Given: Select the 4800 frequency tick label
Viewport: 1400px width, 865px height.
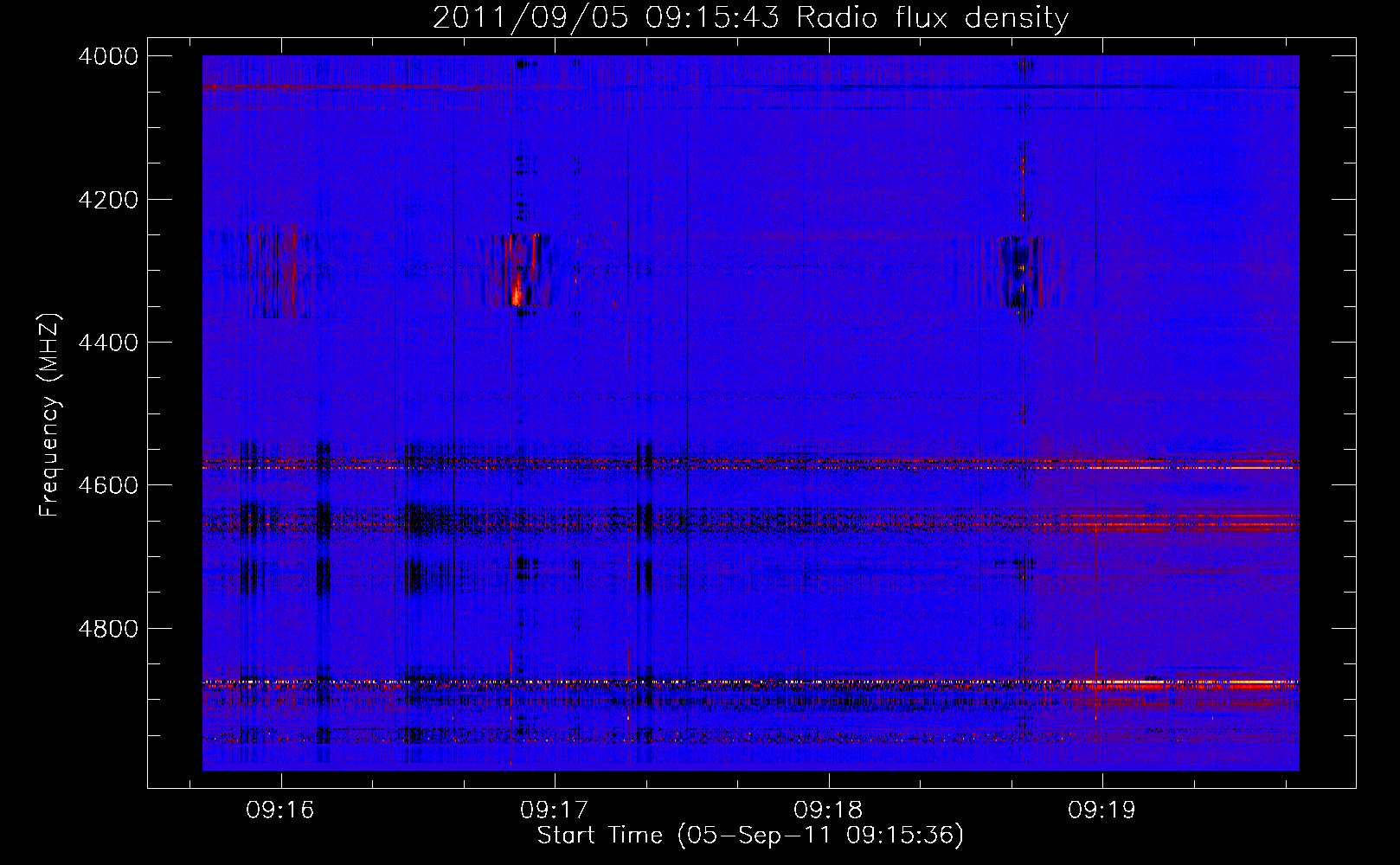Looking at the screenshot, I should click(108, 629).
